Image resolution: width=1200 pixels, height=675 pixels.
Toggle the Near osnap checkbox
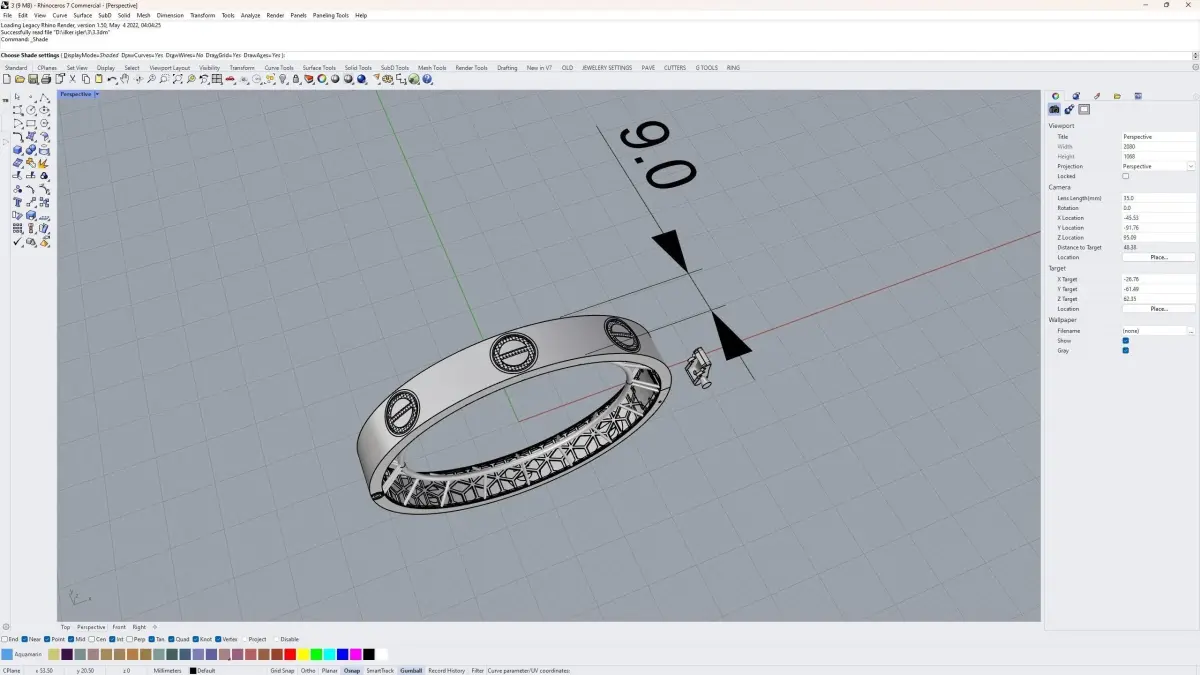point(24,639)
